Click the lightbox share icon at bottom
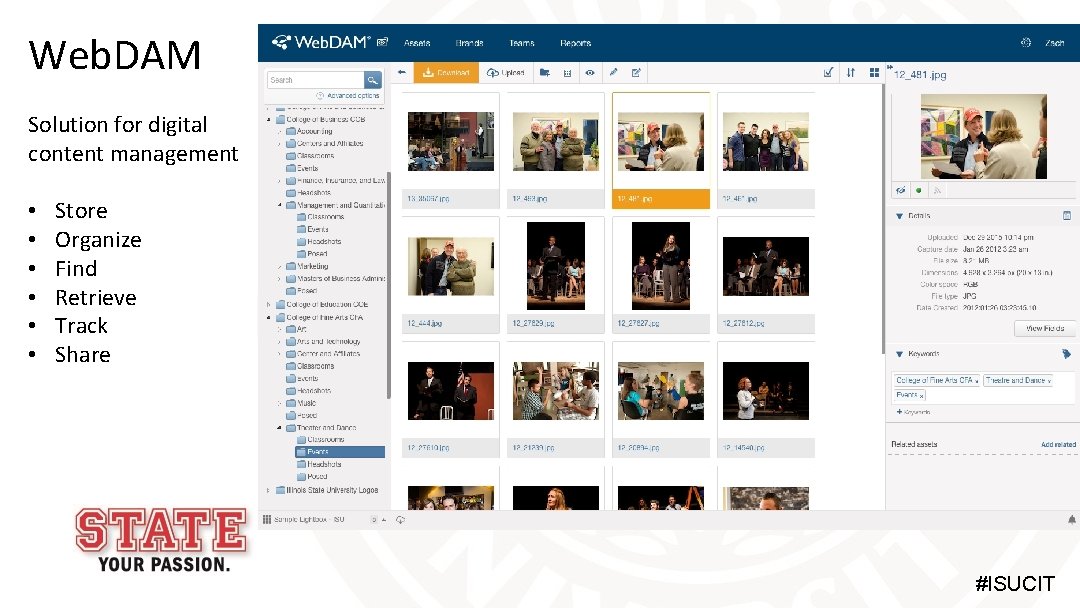 [x=400, y=520]
